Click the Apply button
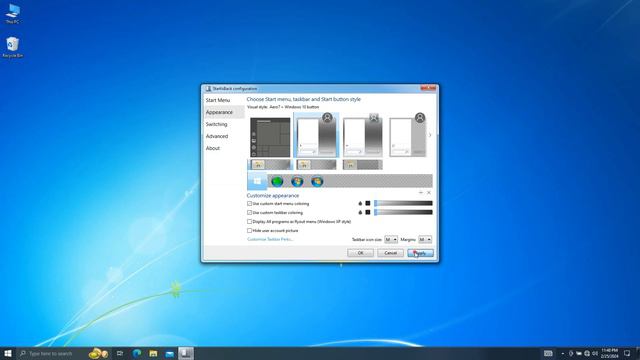 pos(420,253)
